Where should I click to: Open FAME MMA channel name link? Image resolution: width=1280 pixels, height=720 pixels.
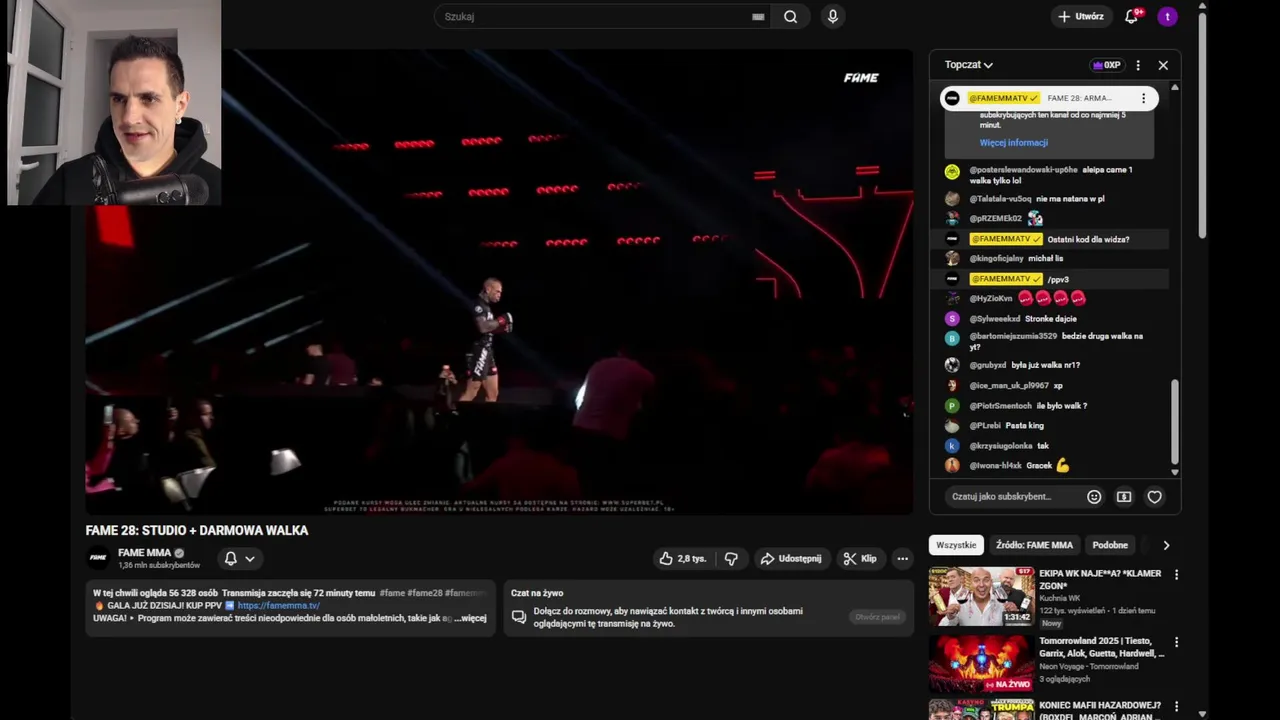coord(144,553)
